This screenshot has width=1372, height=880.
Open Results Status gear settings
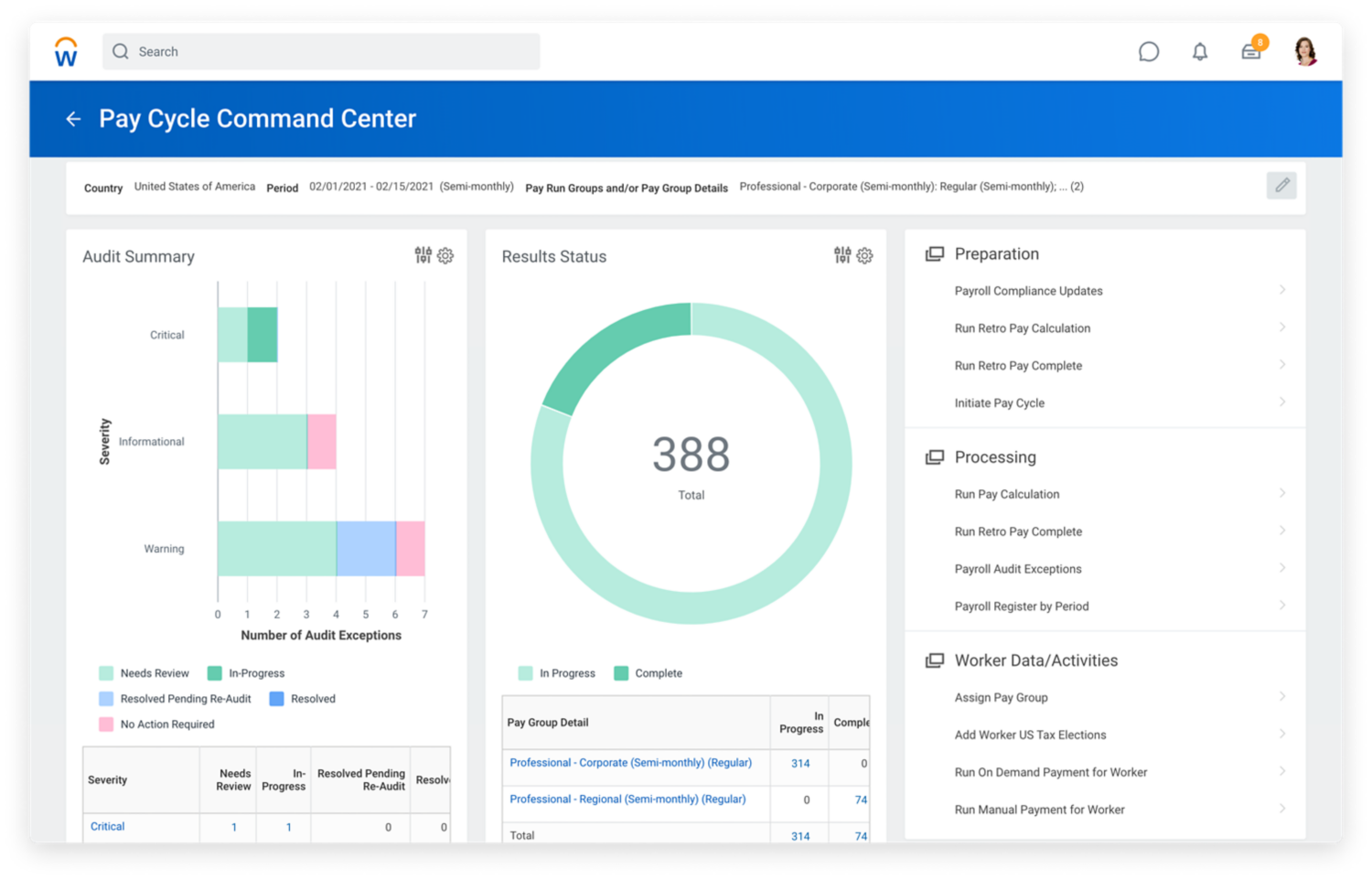point(864,256)
